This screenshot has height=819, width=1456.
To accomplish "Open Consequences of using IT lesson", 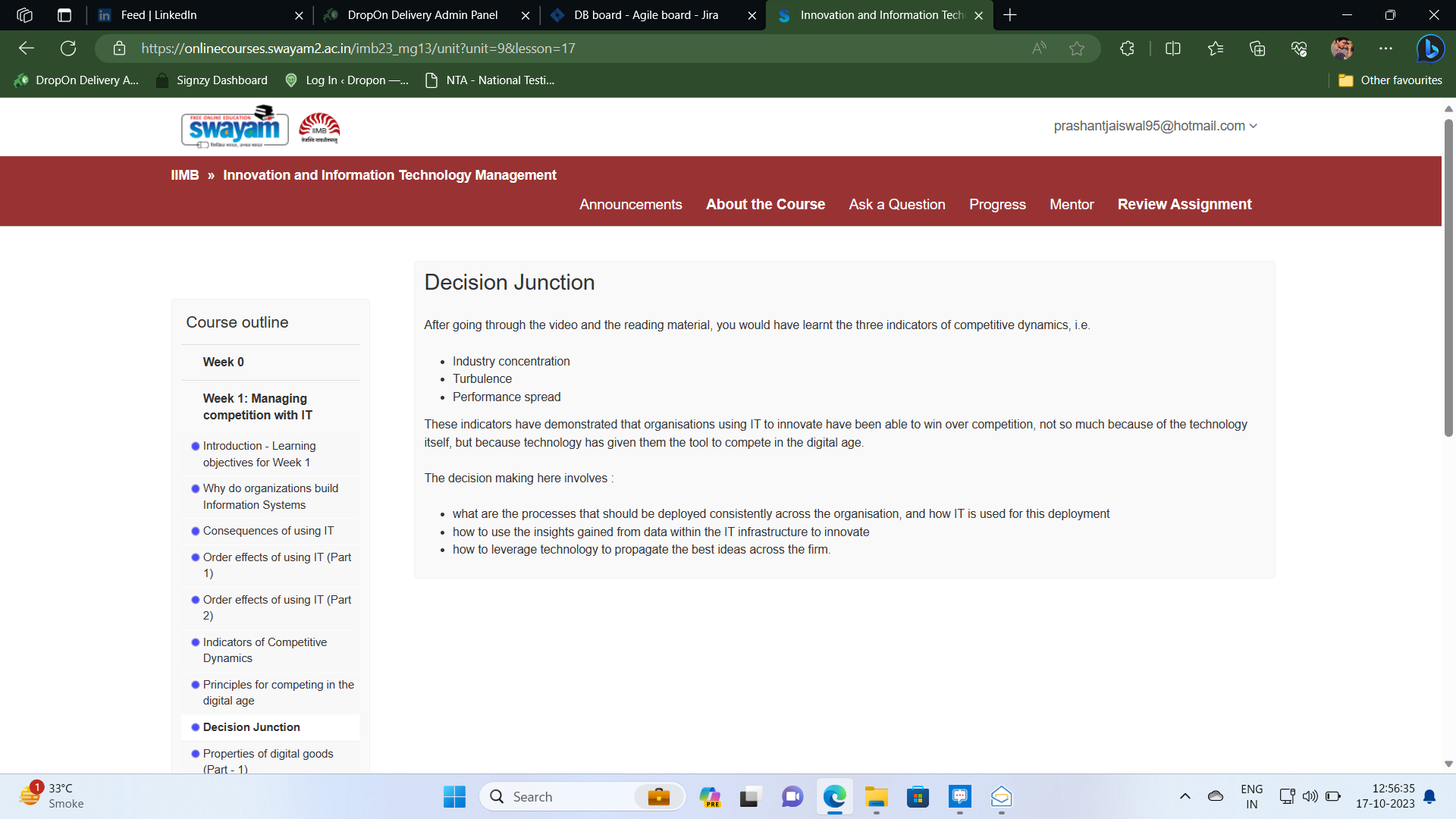I will click(x=268, y=531).
